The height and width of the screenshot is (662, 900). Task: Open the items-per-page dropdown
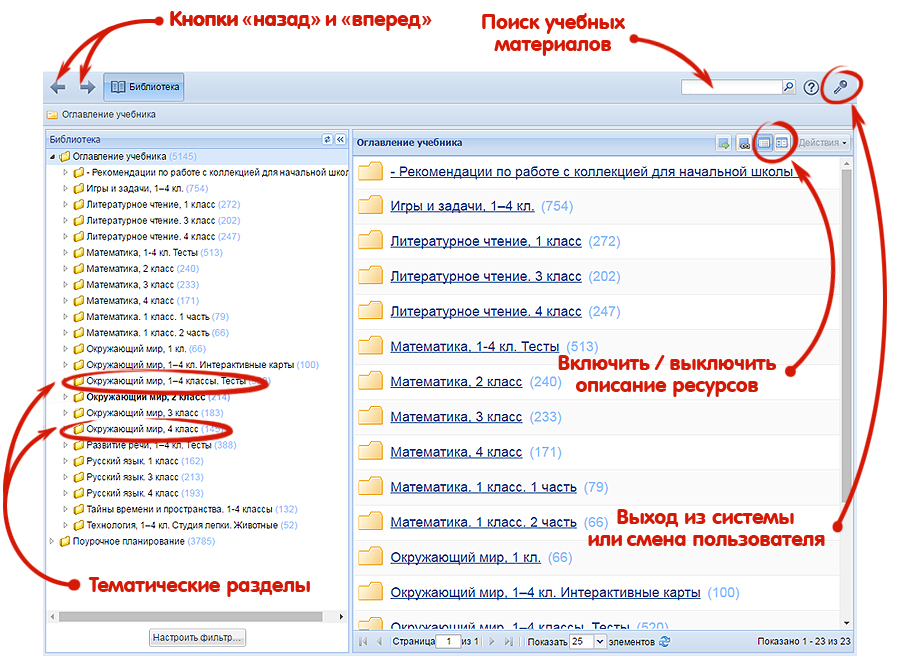[600, 641]
